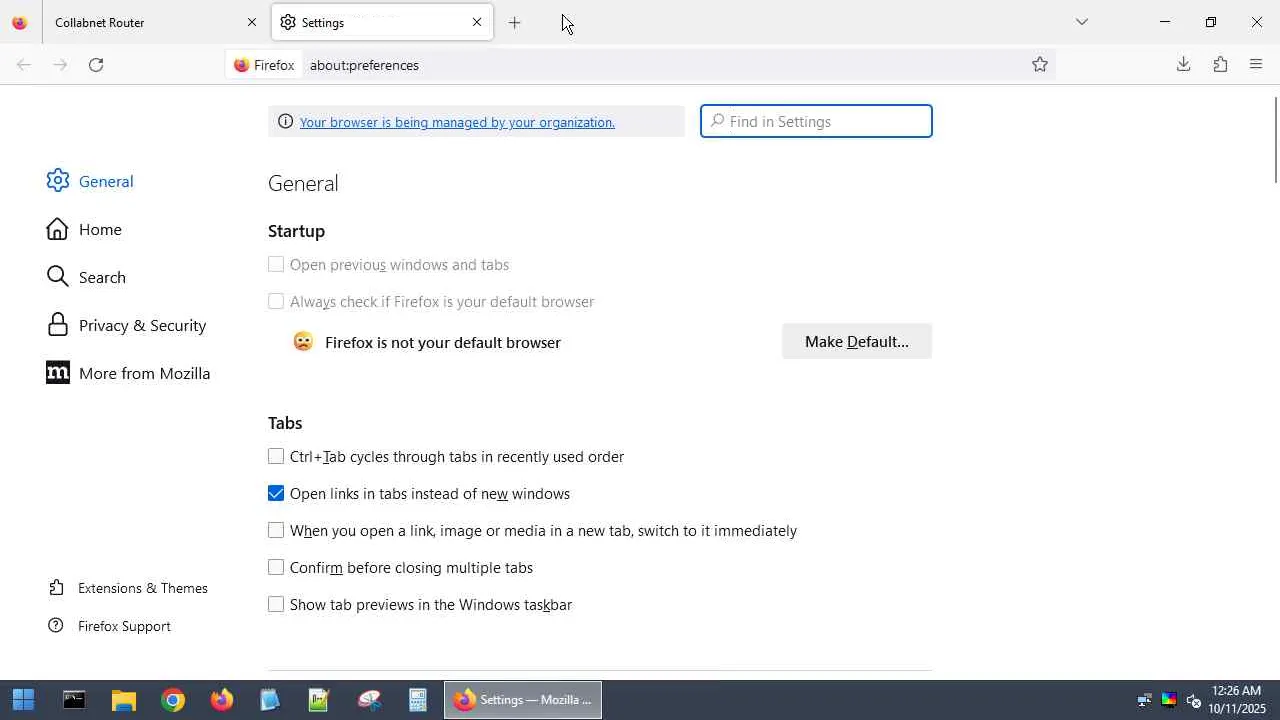The width and height of the screenshot is (1280, 720).
Task: Click the network icon in system tray
Action: click(1145, 700)
